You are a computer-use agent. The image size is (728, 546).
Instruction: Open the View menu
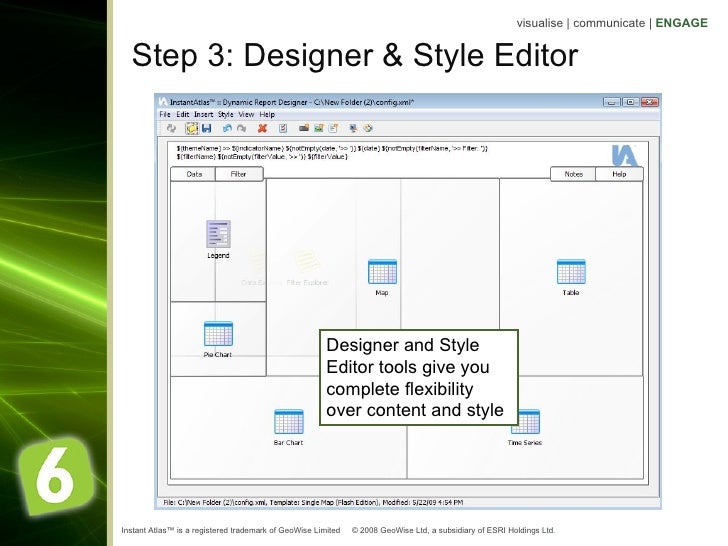[x=246, y=114]
